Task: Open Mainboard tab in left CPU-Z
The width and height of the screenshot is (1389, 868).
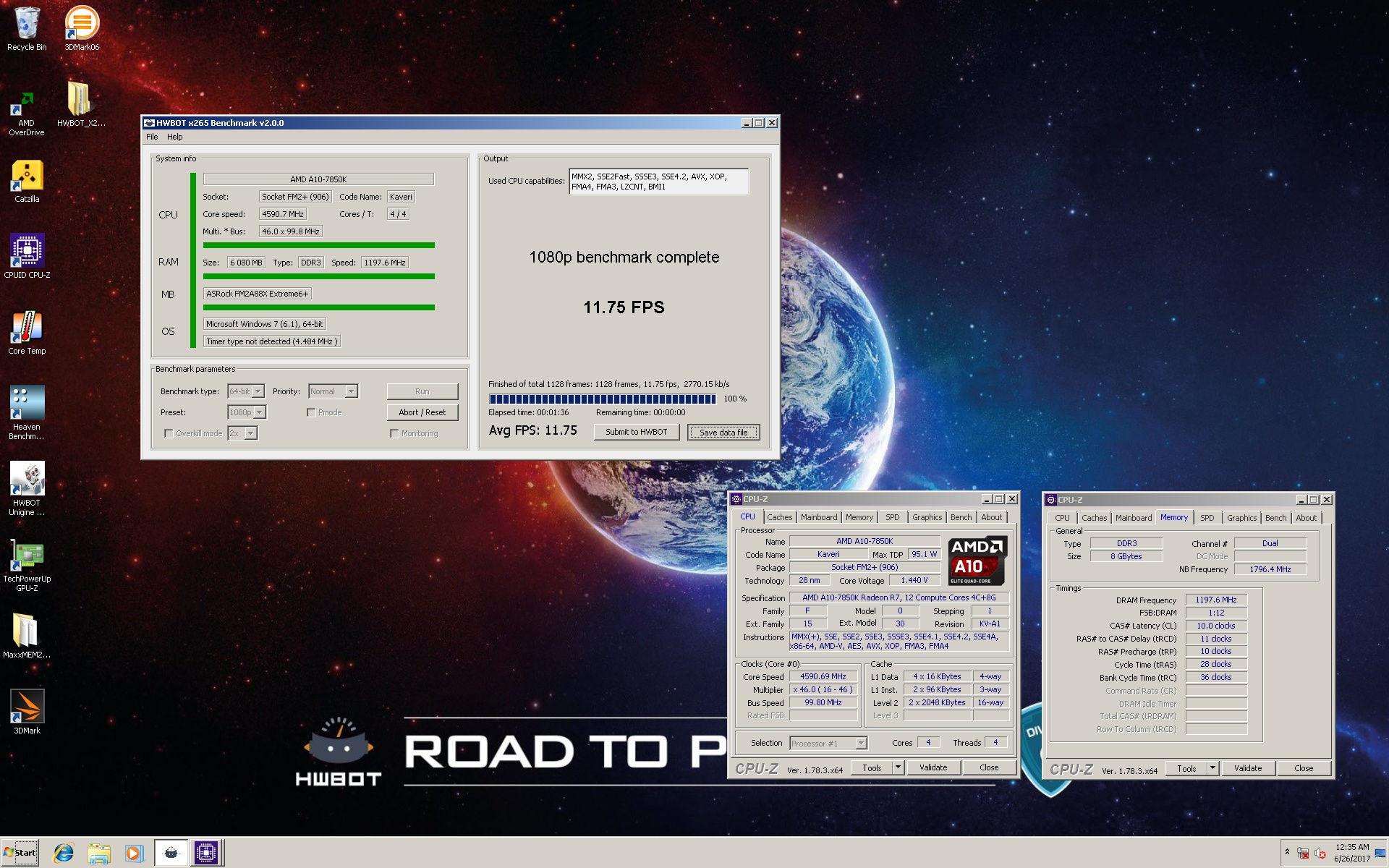Action: pos(818,517)
